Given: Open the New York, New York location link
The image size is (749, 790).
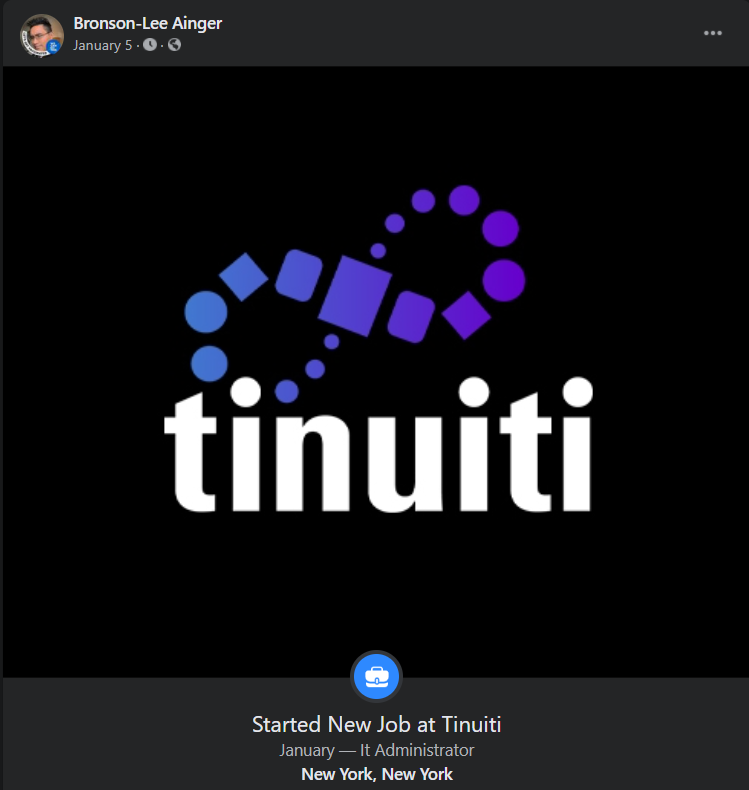Looking at the screenshot, I should coord(377,774).
